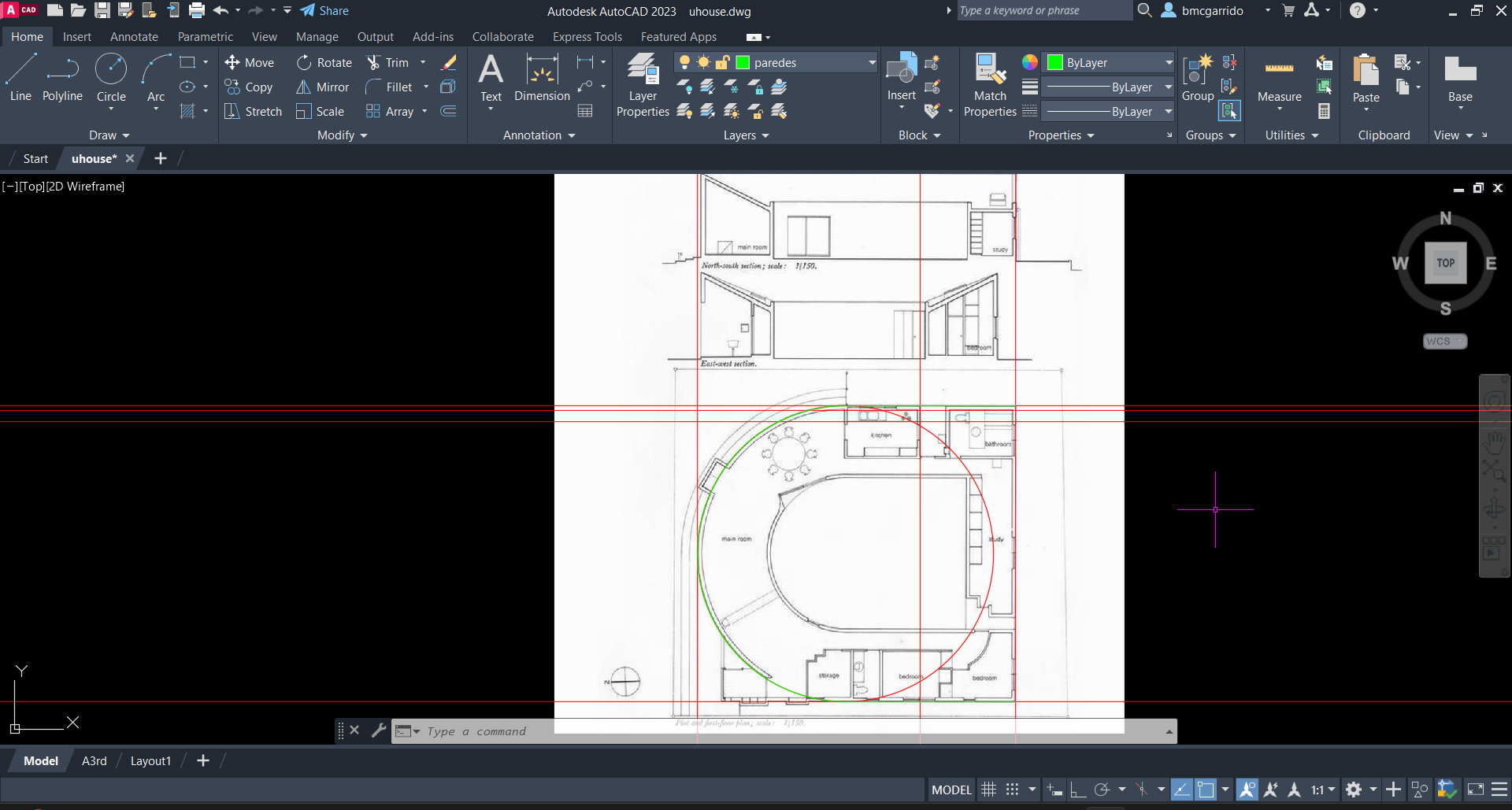Open the paredes layer dropdown

tap(872, 62)
